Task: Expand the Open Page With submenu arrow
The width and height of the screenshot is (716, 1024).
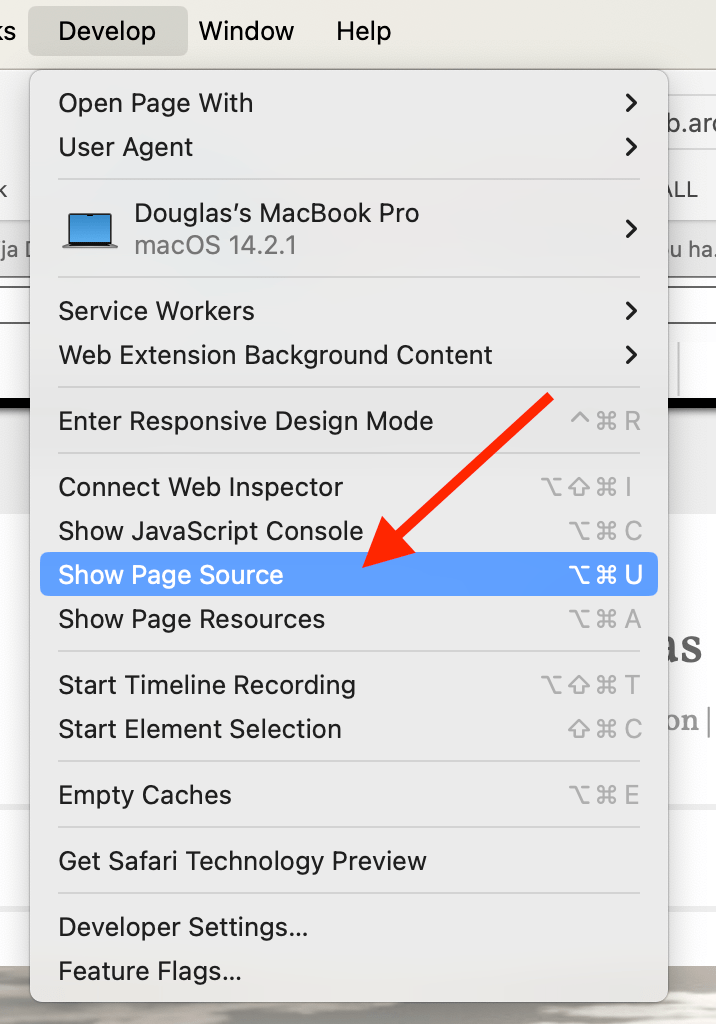Action: coord(630,103)
